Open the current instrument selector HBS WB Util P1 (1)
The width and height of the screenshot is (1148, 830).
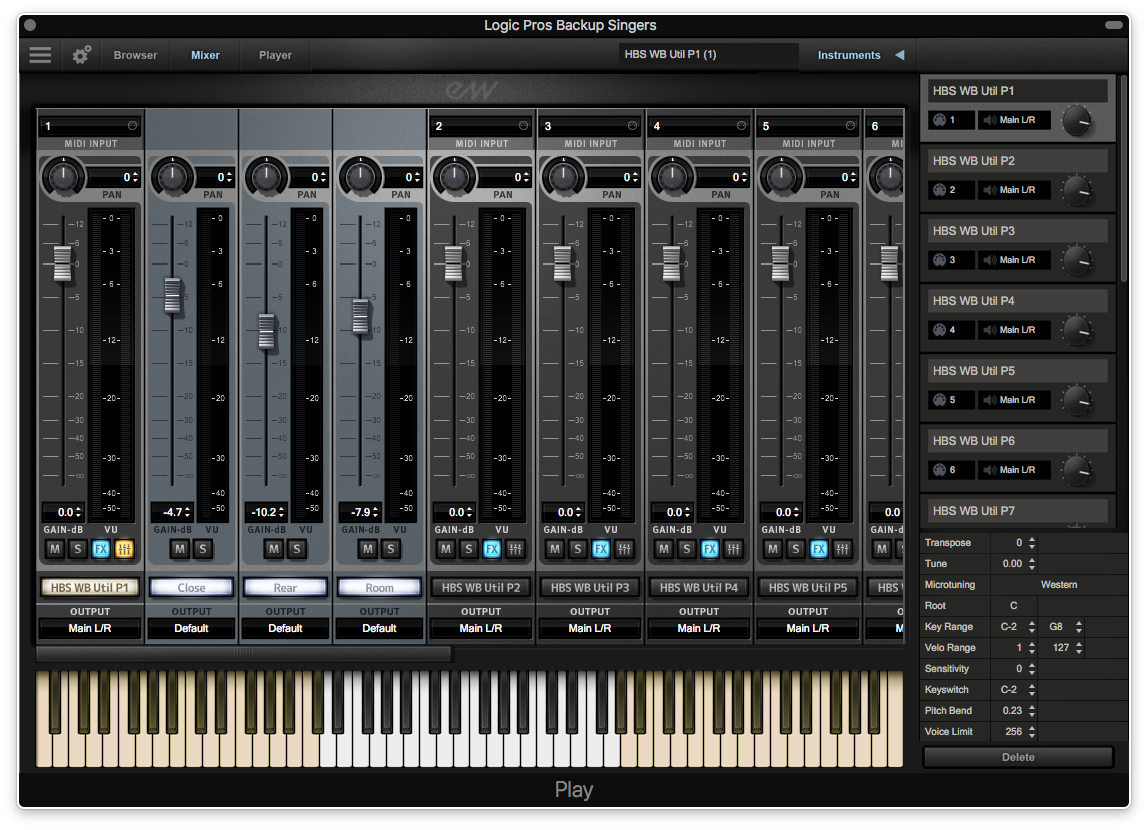click(x=708, y=55)
